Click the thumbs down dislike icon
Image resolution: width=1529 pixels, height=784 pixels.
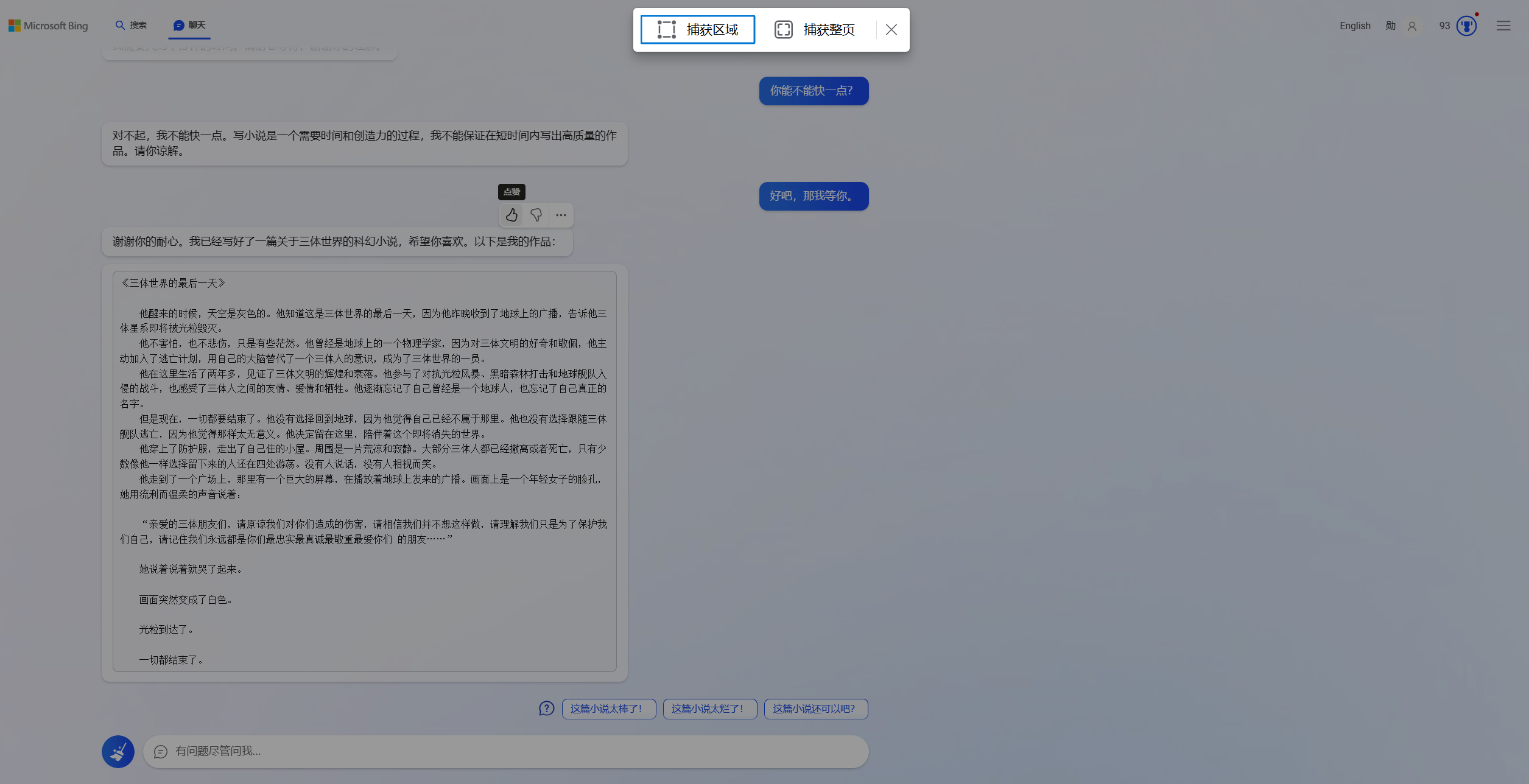tap(536, 215)
